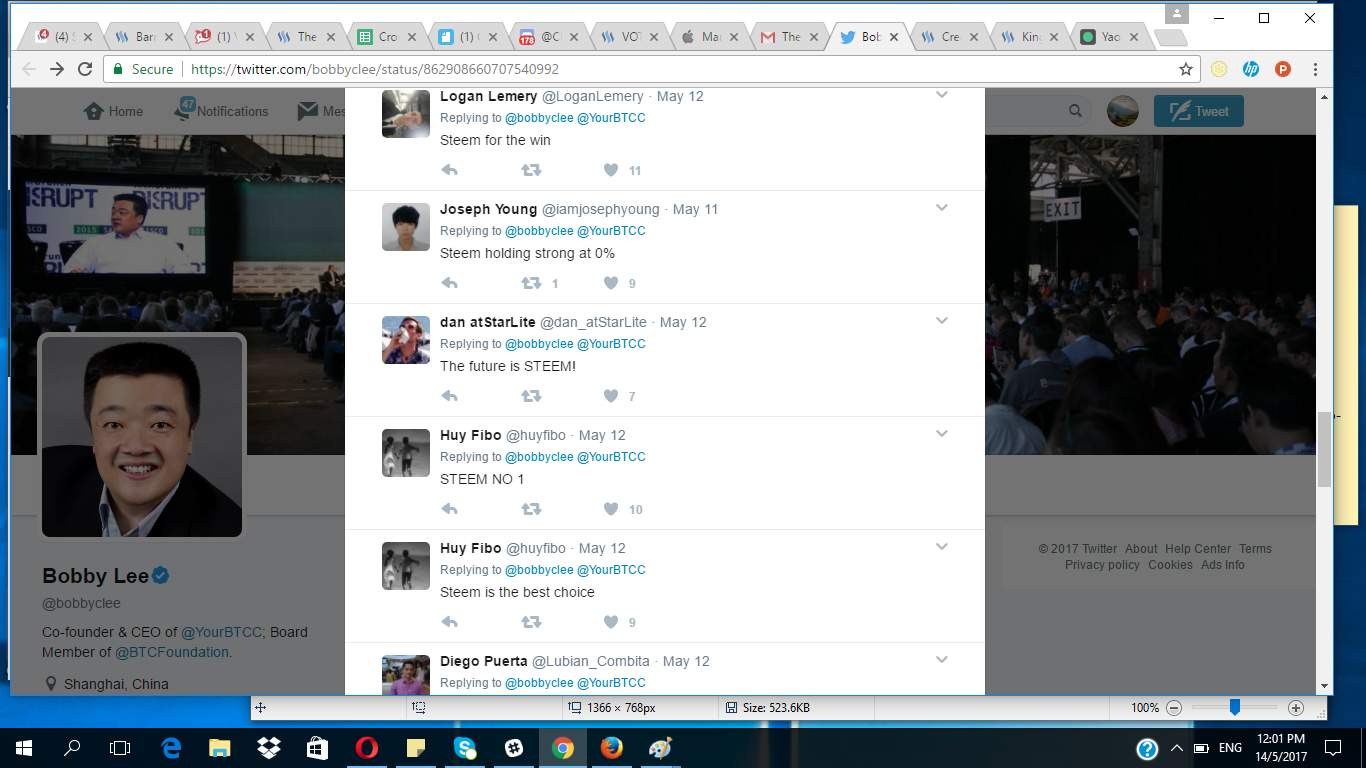Viewport: 1366px width, 768px height.
Task: Like Joseph Young's tweet
Action: pos(611,283)
